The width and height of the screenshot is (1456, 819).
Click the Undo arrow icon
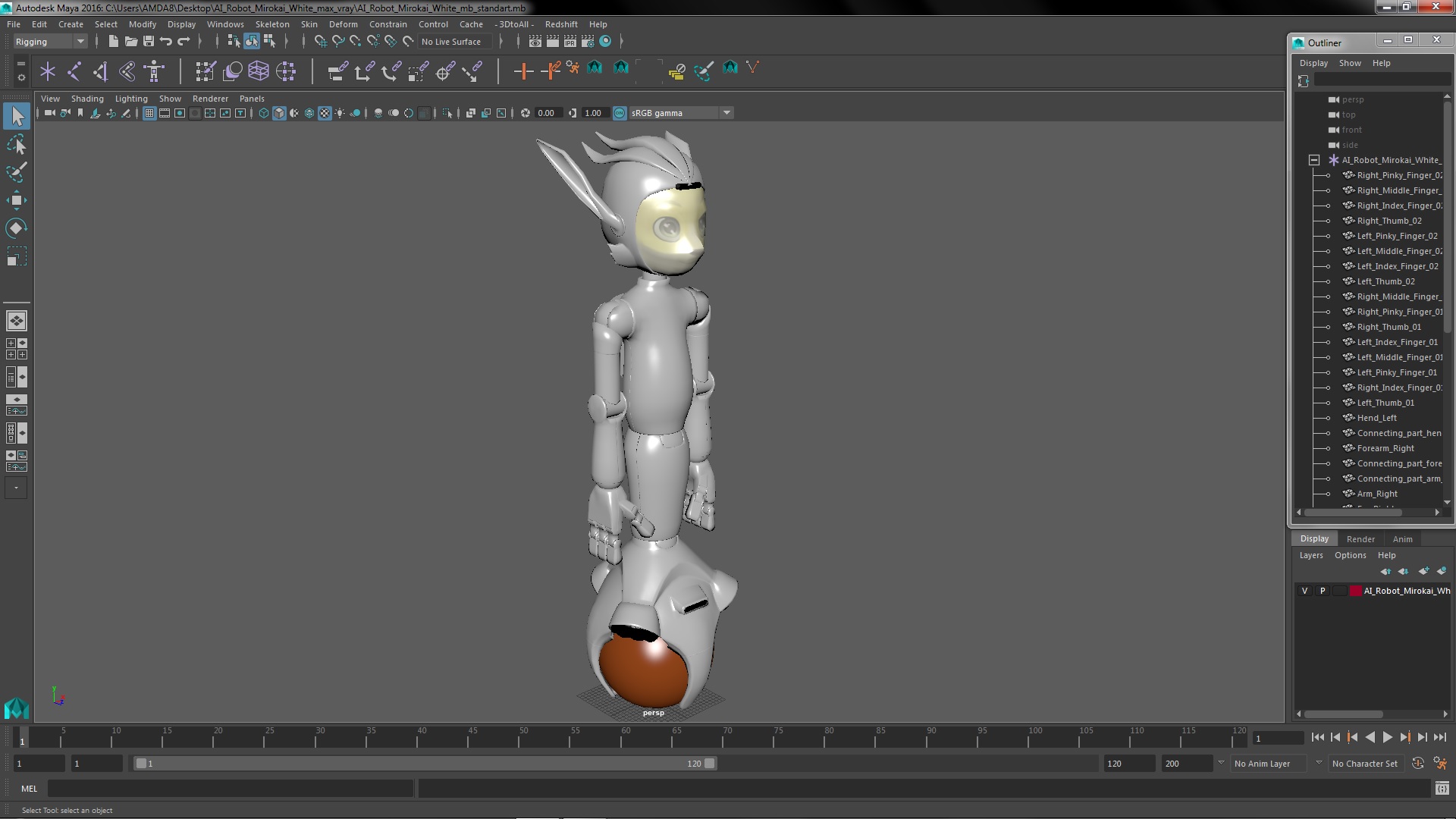165,41
